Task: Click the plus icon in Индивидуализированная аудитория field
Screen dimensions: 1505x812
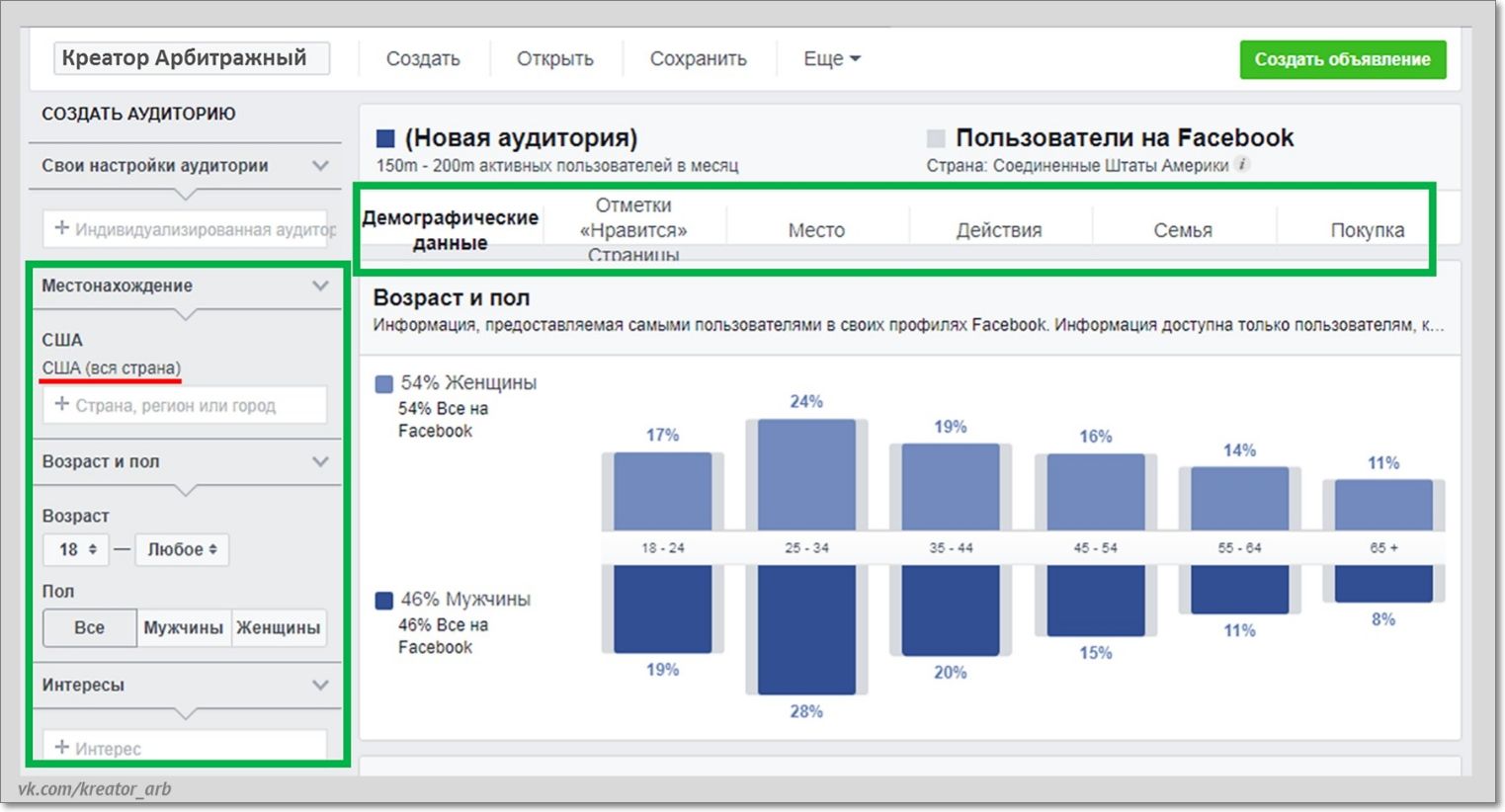Action: 61,228
